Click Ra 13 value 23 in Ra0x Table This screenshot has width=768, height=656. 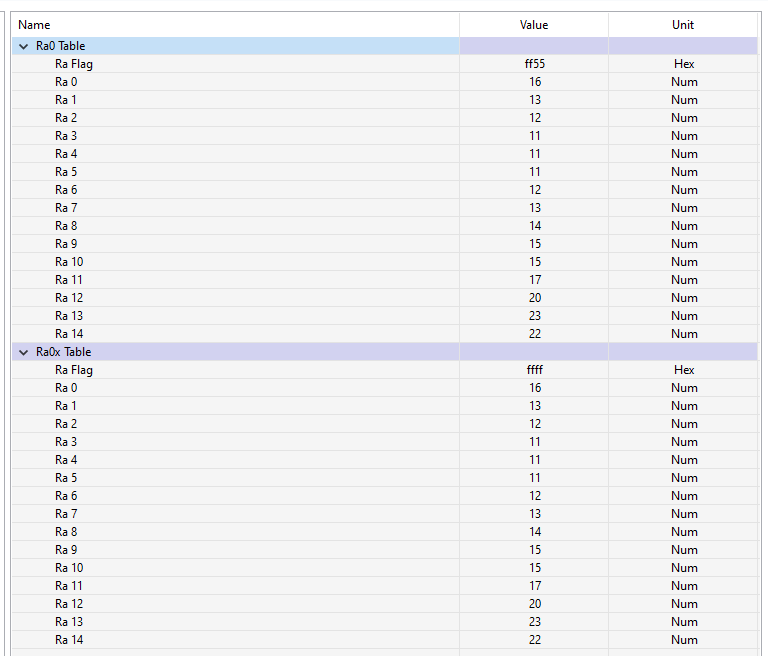[x=534, y=622]
